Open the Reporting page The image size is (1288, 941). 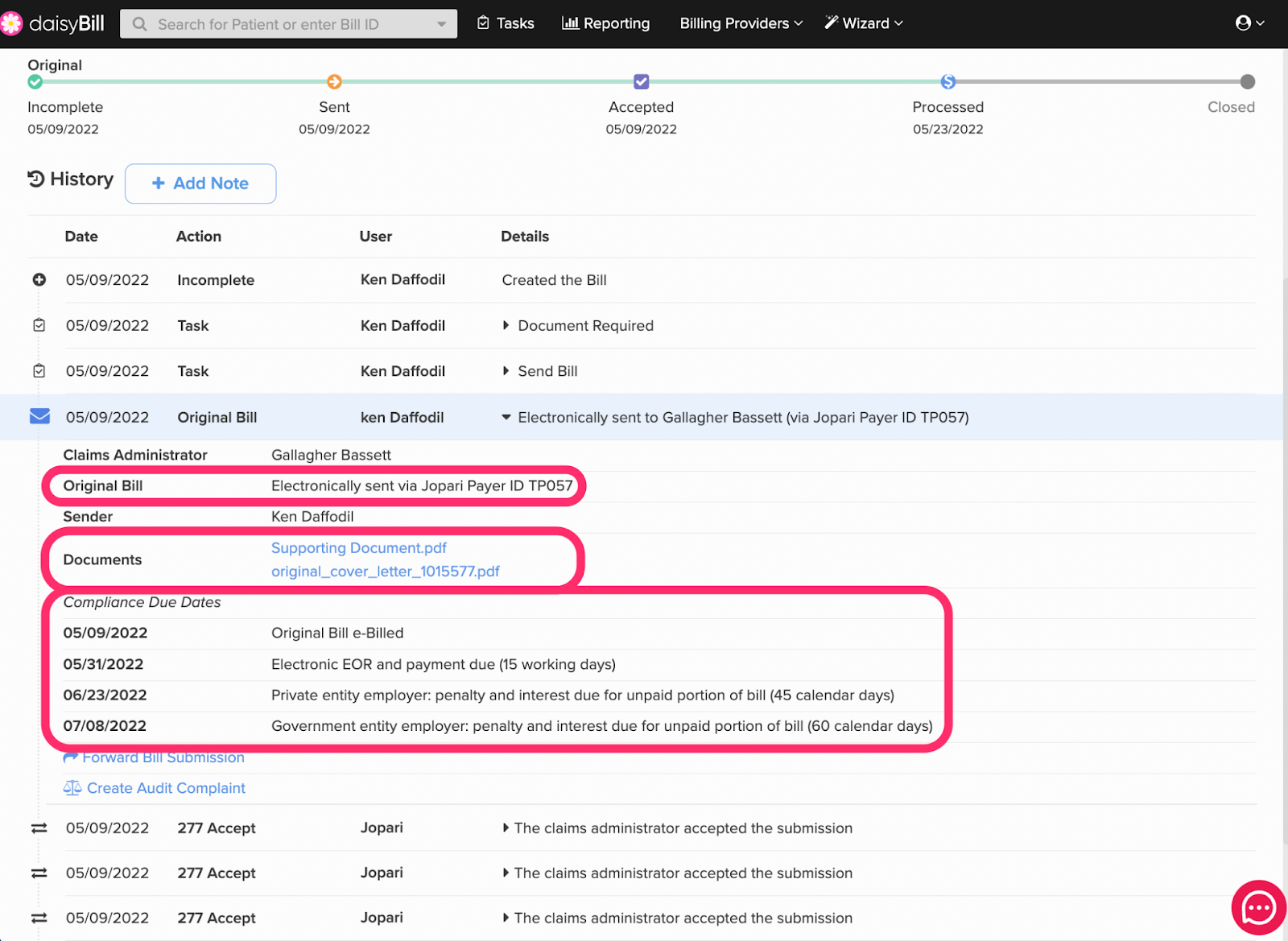[605, 23]
